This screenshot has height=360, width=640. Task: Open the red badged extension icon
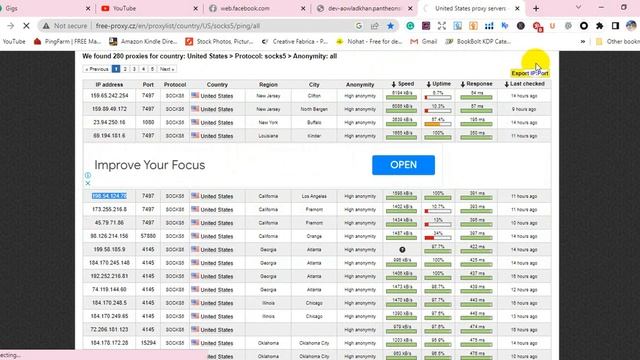click(x=537, y=26)
